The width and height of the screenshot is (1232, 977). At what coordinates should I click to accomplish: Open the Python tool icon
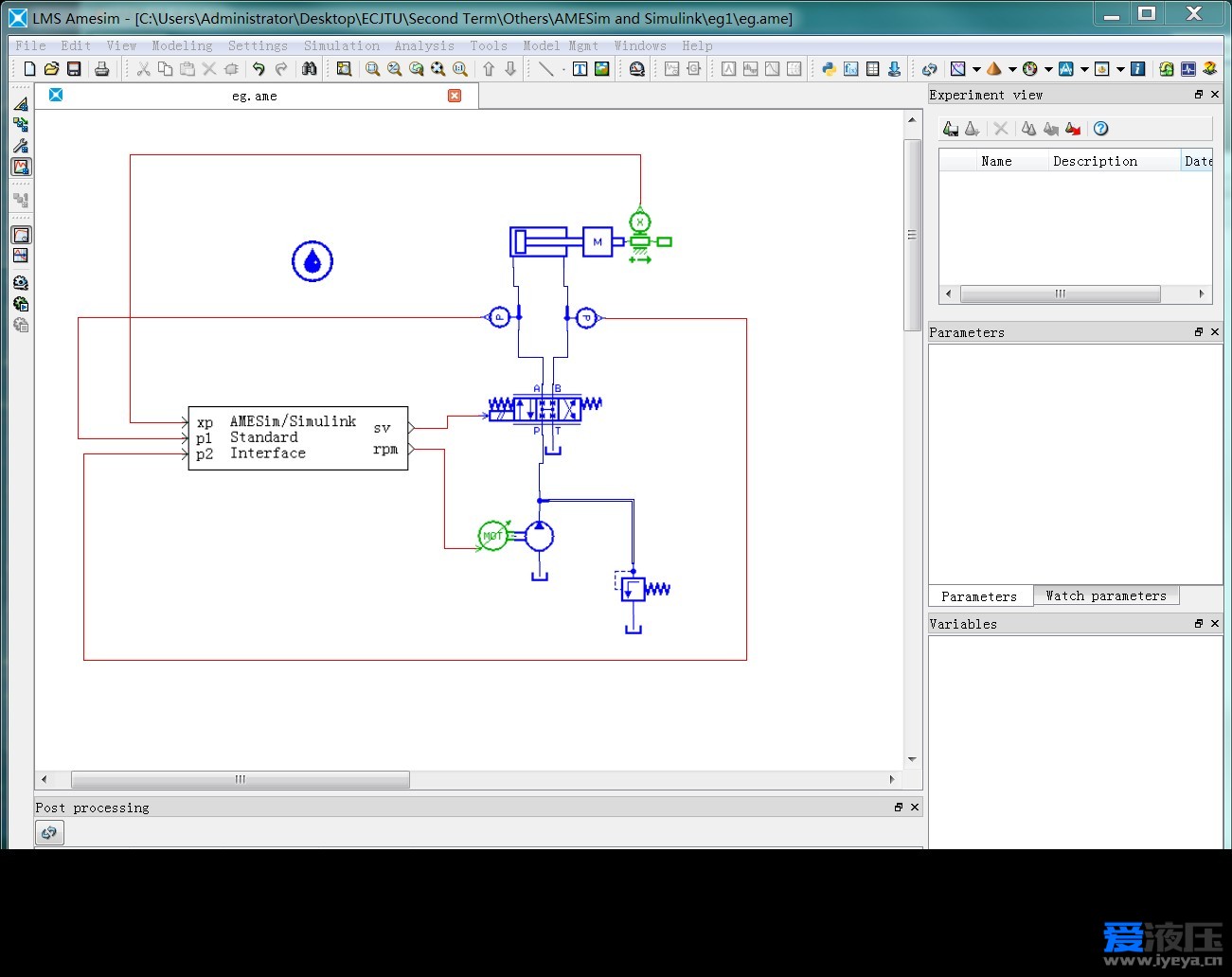pos(829,69)
